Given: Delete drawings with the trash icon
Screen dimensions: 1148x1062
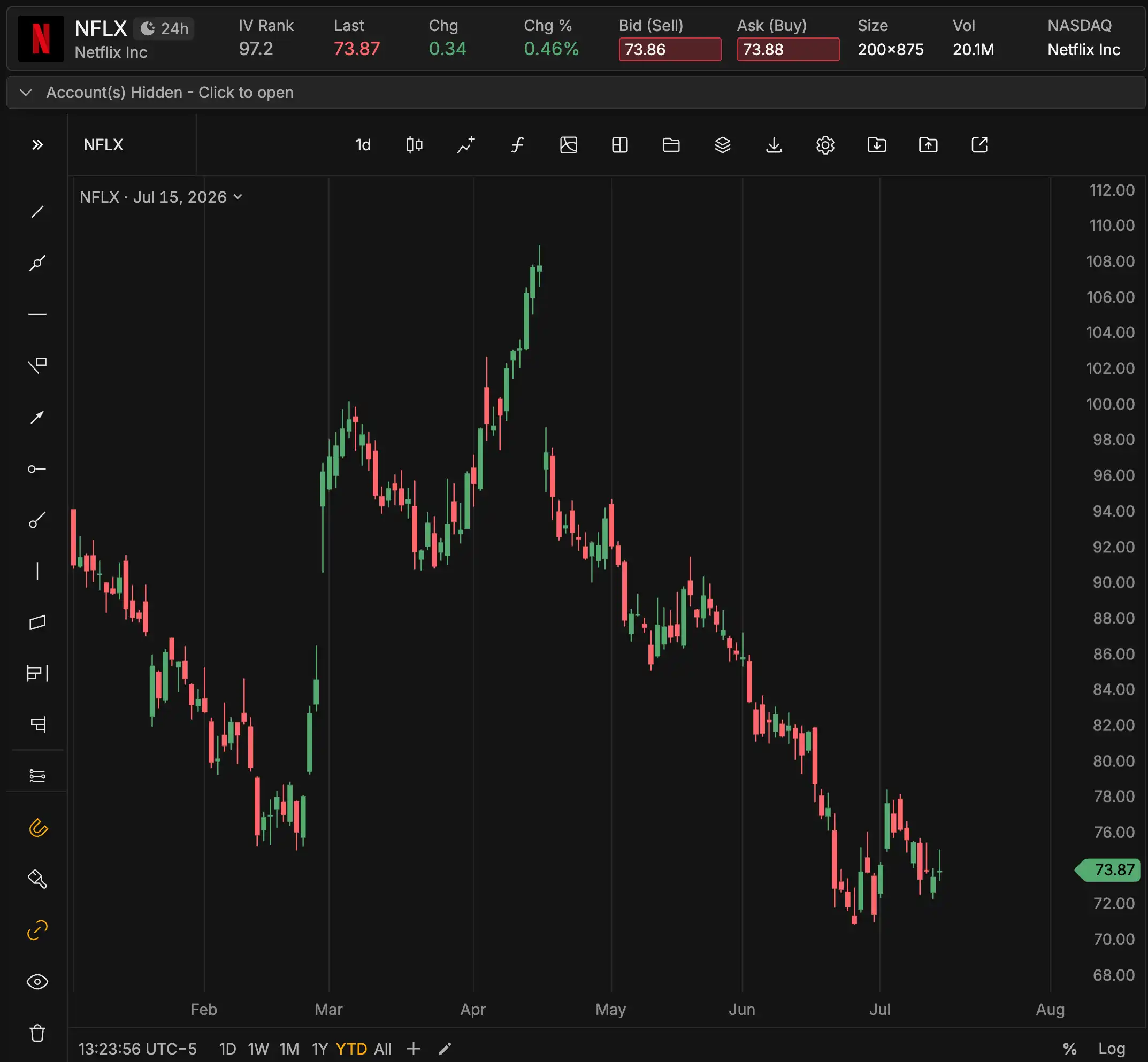Looking at the screenshot, I should [x=37, y=1033].
